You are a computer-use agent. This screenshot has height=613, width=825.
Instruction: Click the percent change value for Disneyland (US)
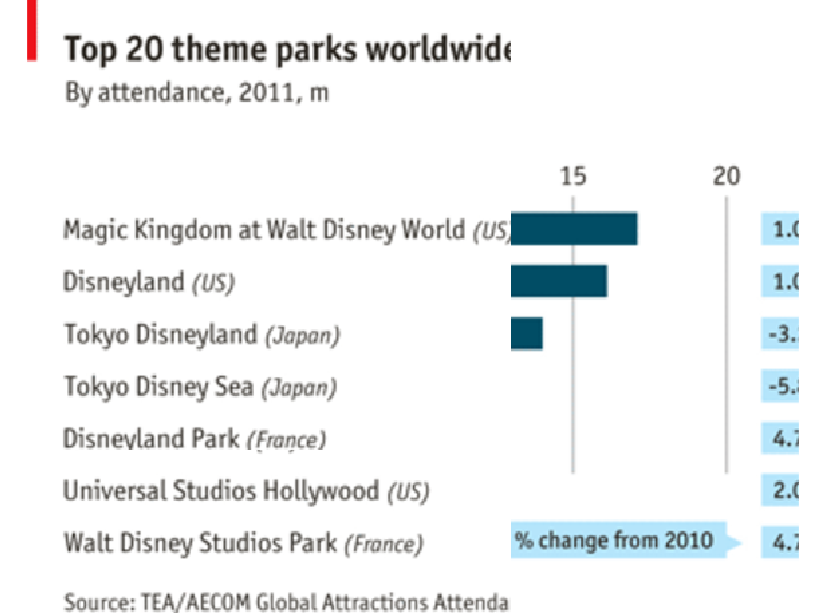[780, 281]
